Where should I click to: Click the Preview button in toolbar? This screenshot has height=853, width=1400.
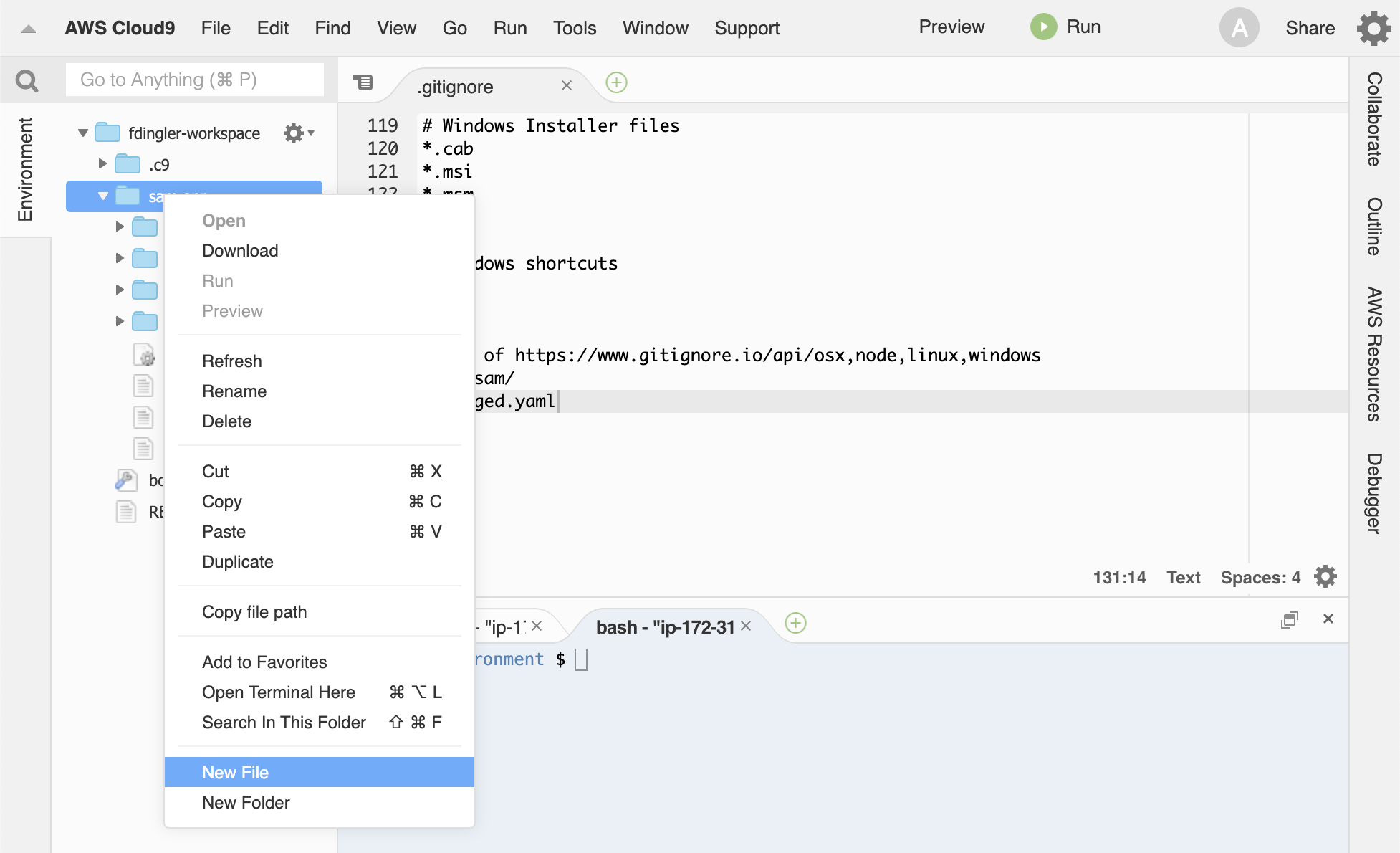pyautogui.click(x=951, y=27)
